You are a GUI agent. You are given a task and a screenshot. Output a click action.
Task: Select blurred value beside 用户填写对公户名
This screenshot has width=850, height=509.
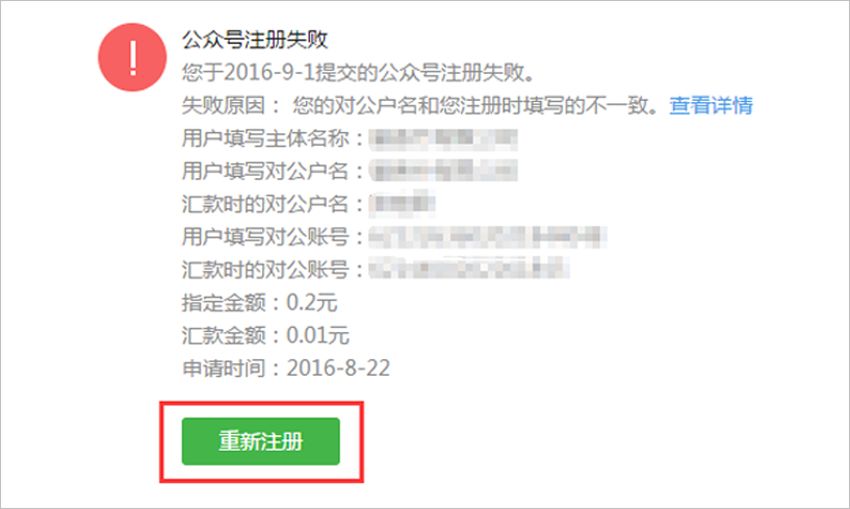(443, 171)
